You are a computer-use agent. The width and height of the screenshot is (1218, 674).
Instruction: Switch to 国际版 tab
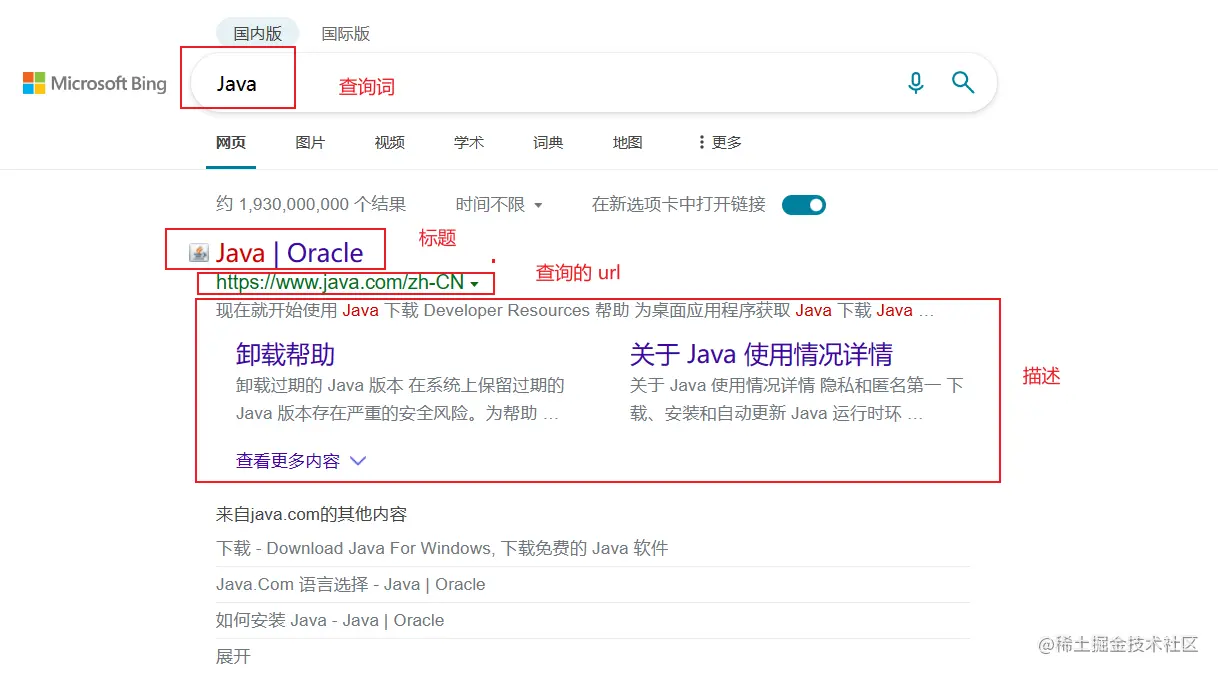click(346, 34)
